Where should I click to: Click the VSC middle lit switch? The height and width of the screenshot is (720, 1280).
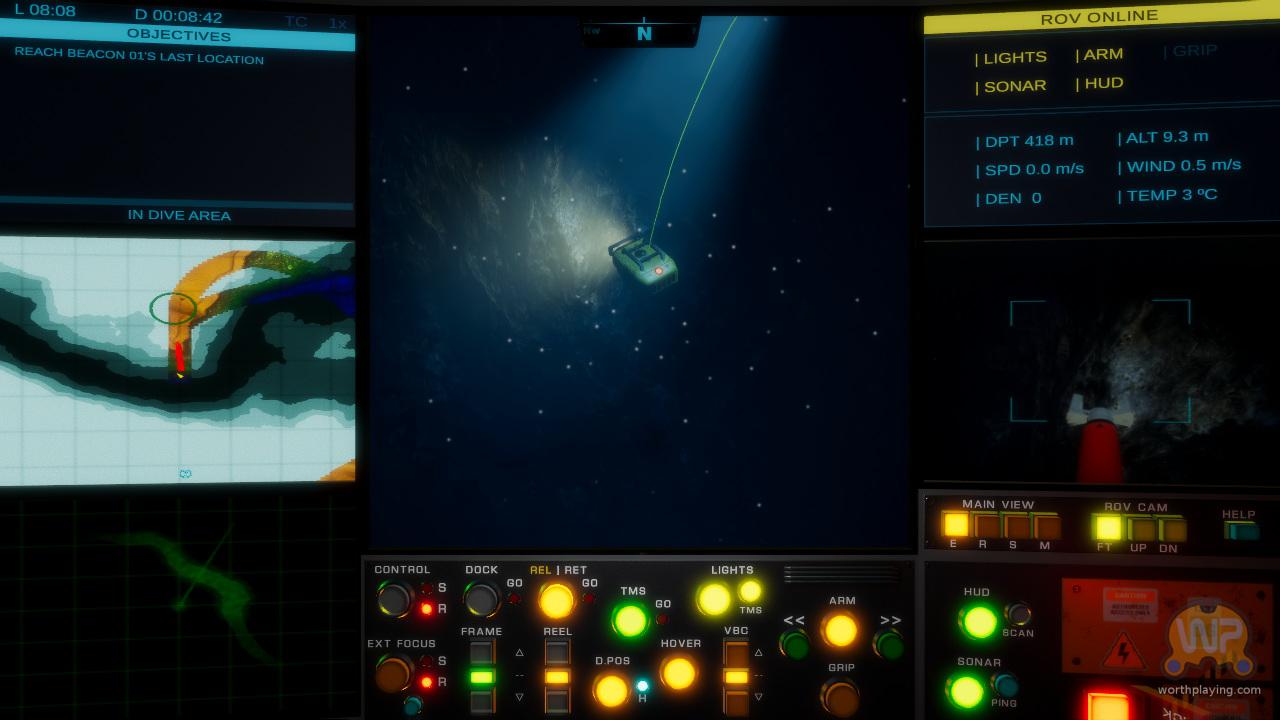pos(736,677)
